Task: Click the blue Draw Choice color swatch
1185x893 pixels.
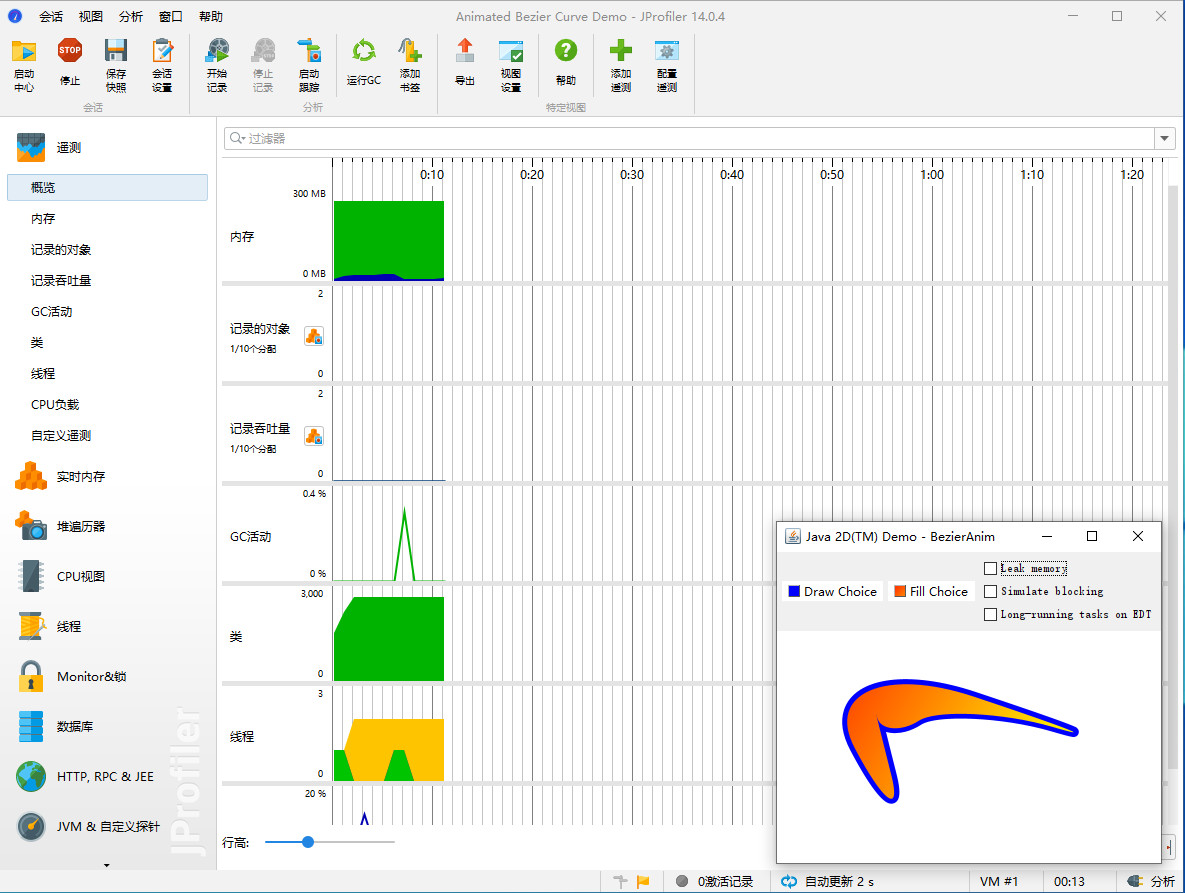Action: point(794,592)
